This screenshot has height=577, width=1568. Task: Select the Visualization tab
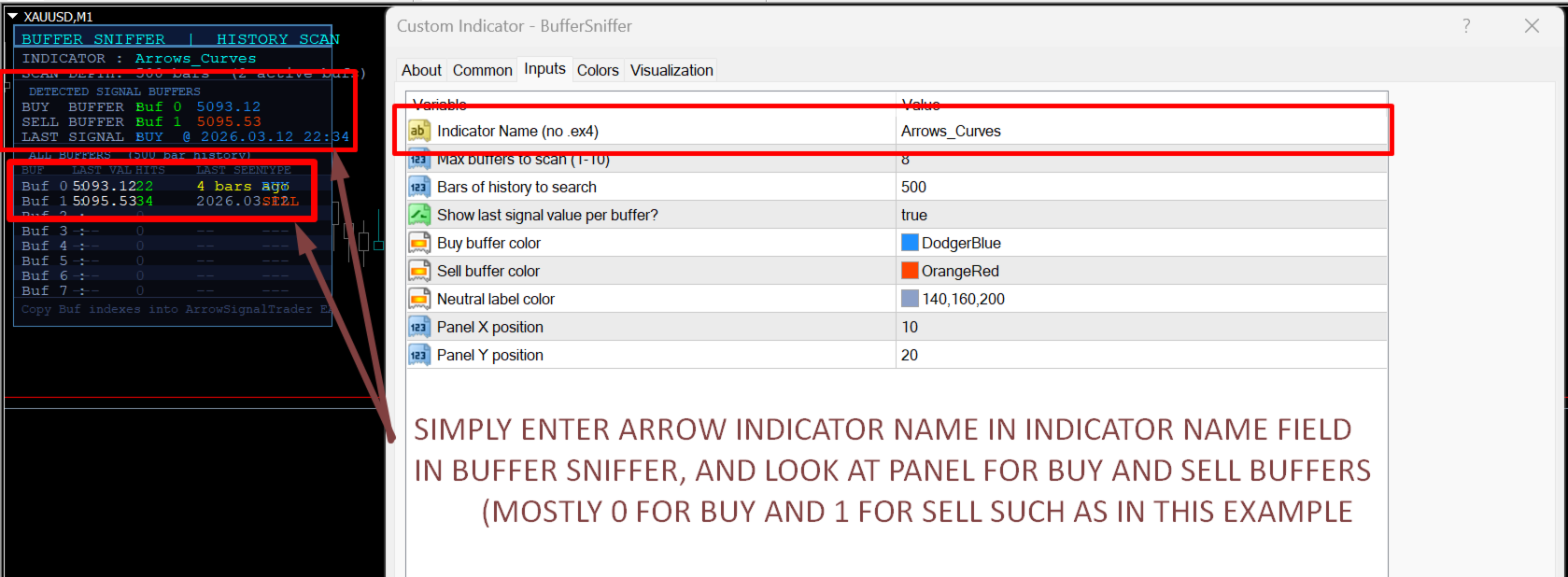pos(671,70)
